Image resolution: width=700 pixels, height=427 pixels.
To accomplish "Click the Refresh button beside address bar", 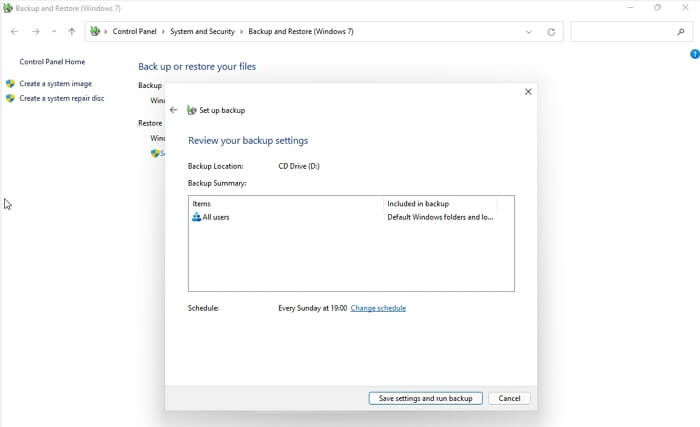I will point(551,32).
